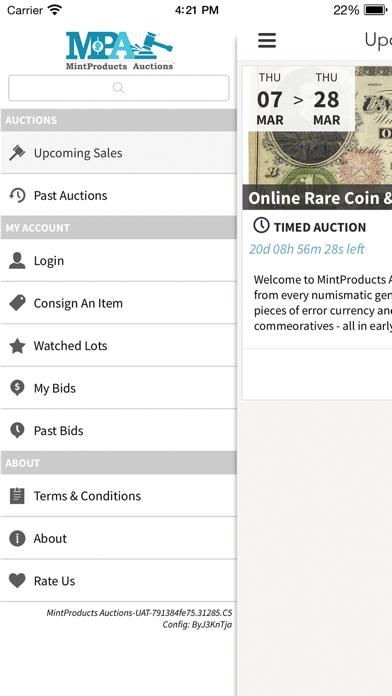Screen dimensions: 392x696
Task: Click the 4:21 PM clock in status bar
Action: click(196, 10)
